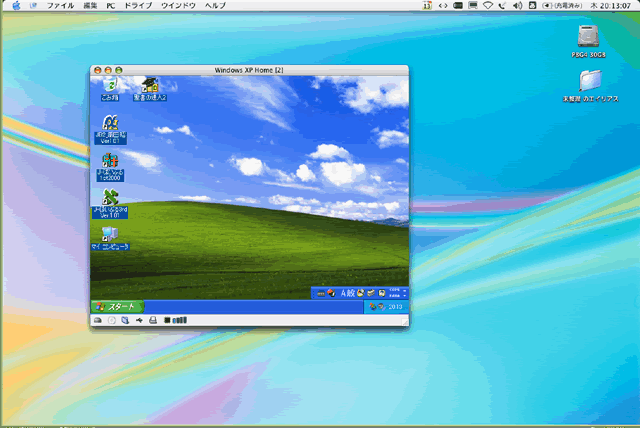Viewport: 640px width, 428px height.
Task: Click the IME pad icon
Action: pos(360,293)
